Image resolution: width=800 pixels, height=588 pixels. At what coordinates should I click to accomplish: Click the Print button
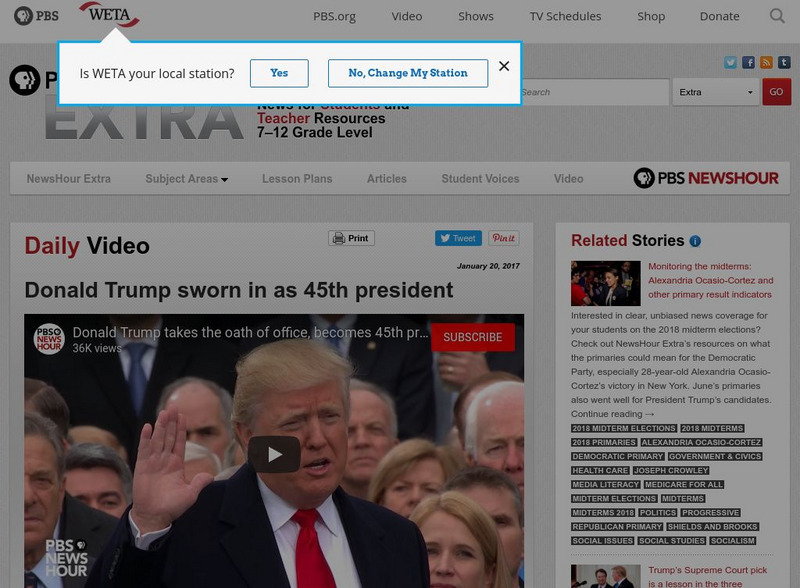coord(351,238)
